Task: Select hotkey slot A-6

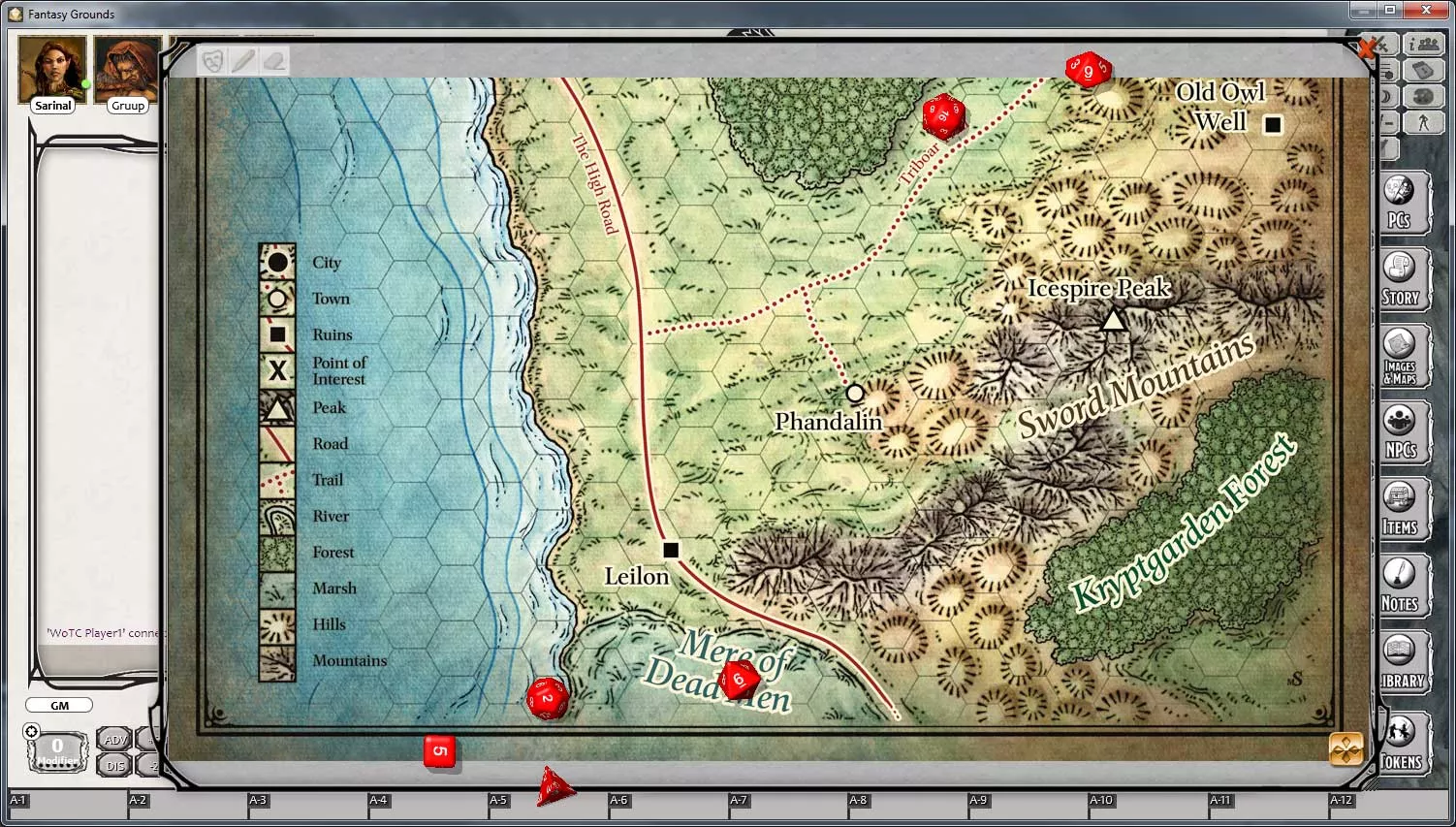Action: (668, 805)
